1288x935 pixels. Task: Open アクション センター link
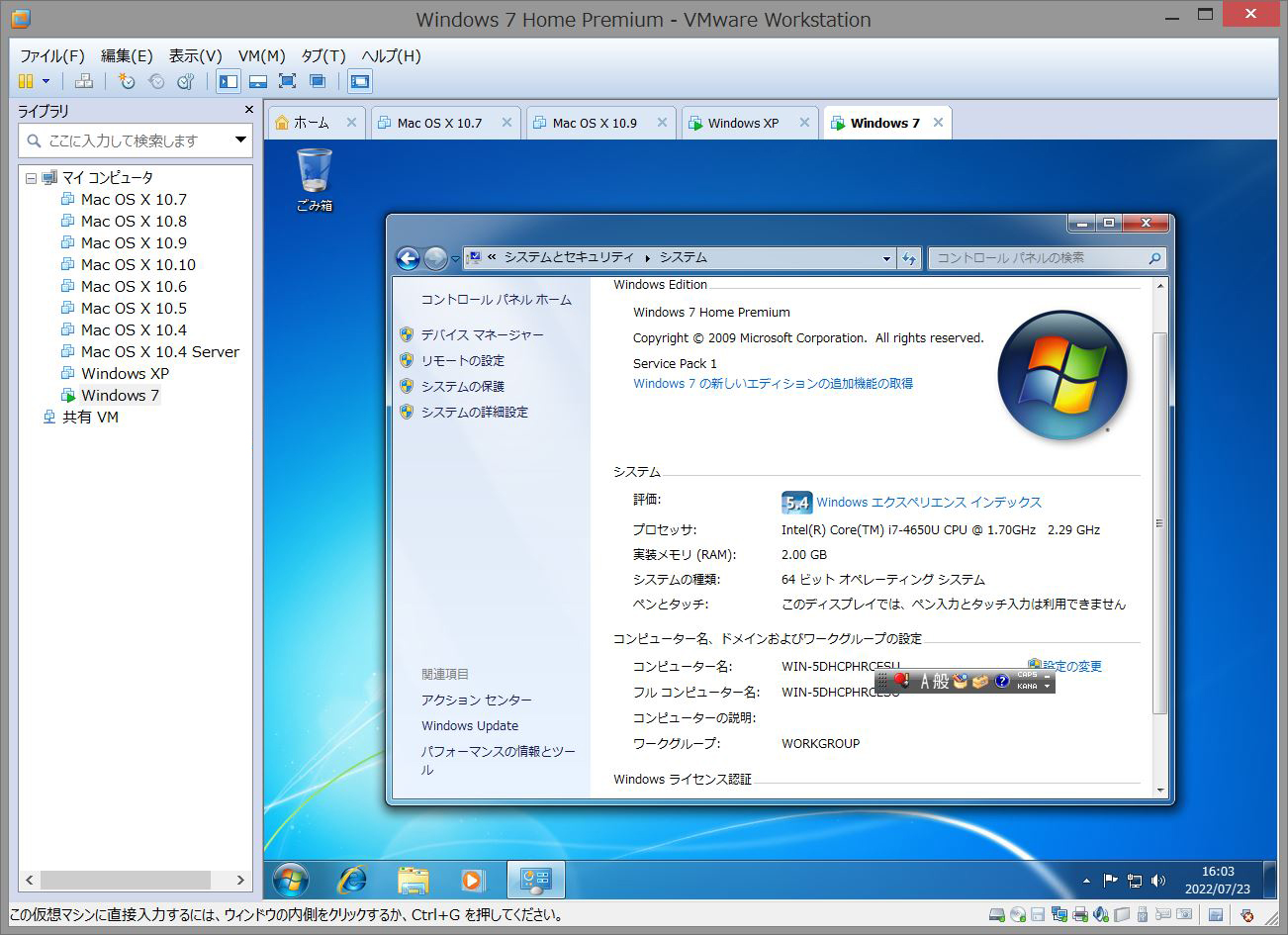[x=476, y=700]
